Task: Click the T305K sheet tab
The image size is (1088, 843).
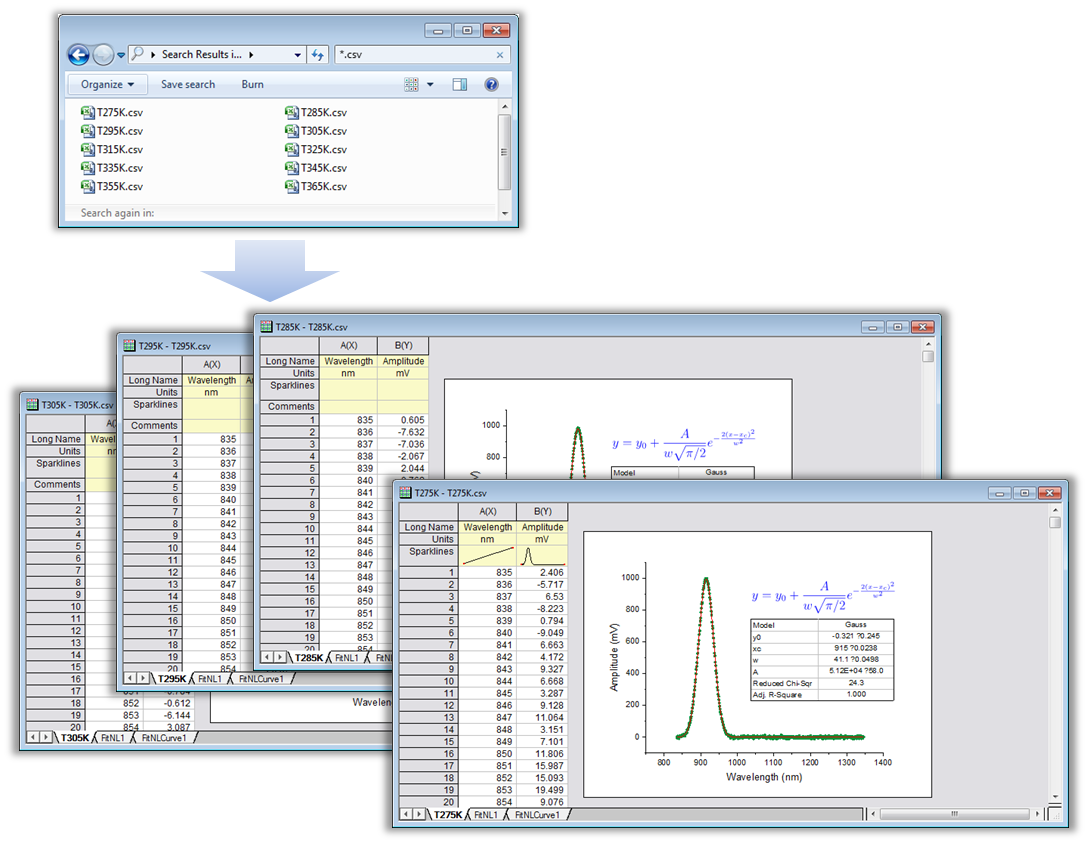Action: click(75, 738)
